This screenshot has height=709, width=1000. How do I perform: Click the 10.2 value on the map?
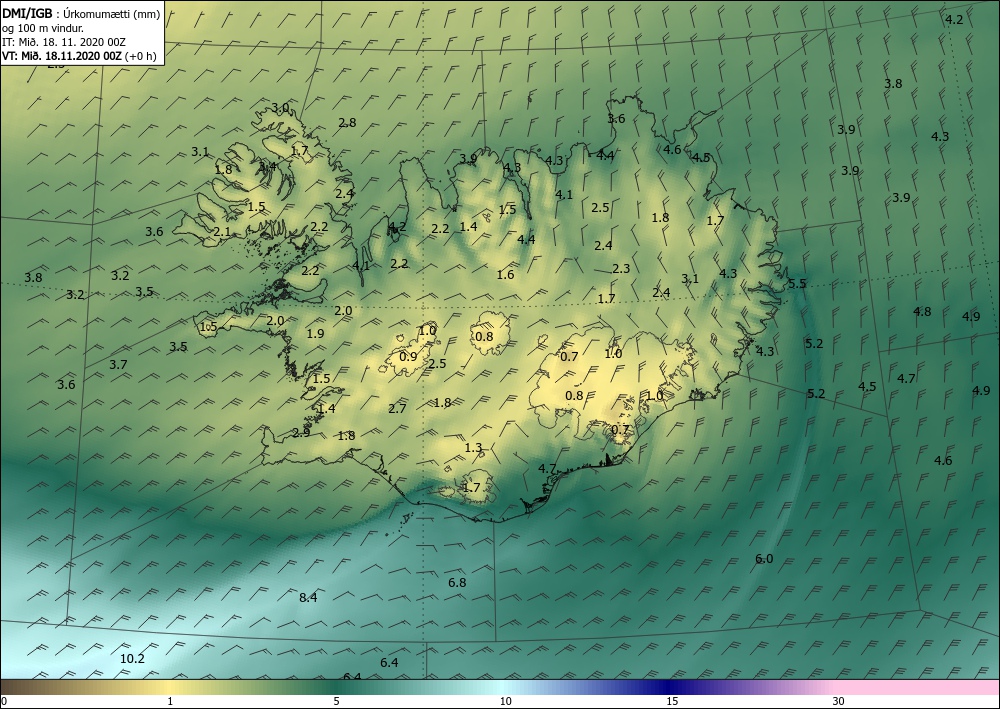132,659
